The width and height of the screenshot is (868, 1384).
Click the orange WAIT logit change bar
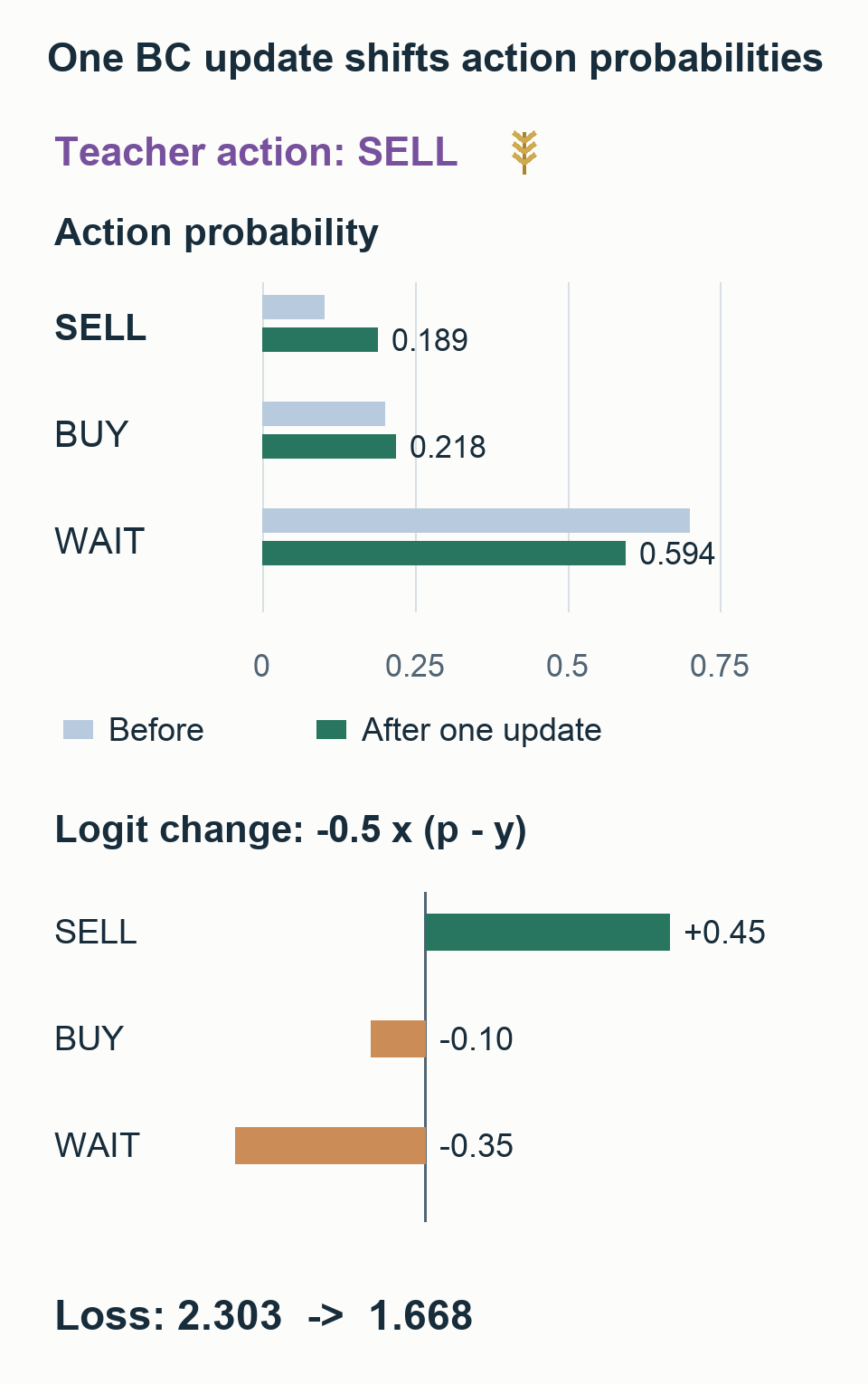pos(330,1146)
